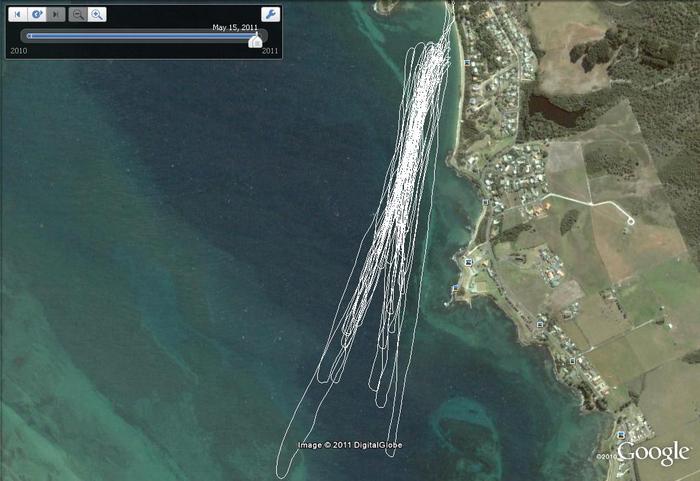Click the 2011 end year label
The height and width of the screenshot is (481, 700).
click(270, 51)
